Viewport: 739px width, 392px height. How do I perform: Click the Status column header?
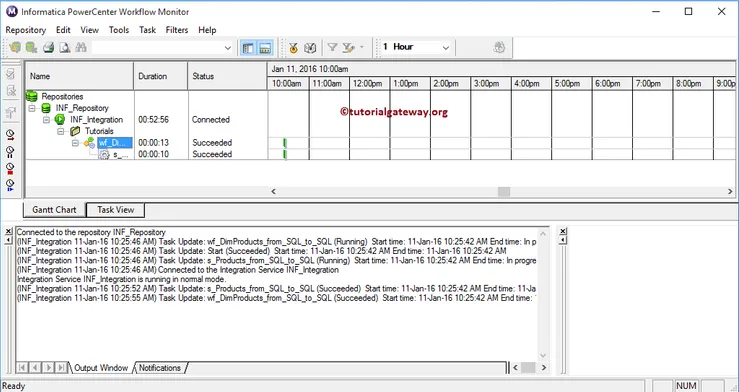tap(227, 76)
